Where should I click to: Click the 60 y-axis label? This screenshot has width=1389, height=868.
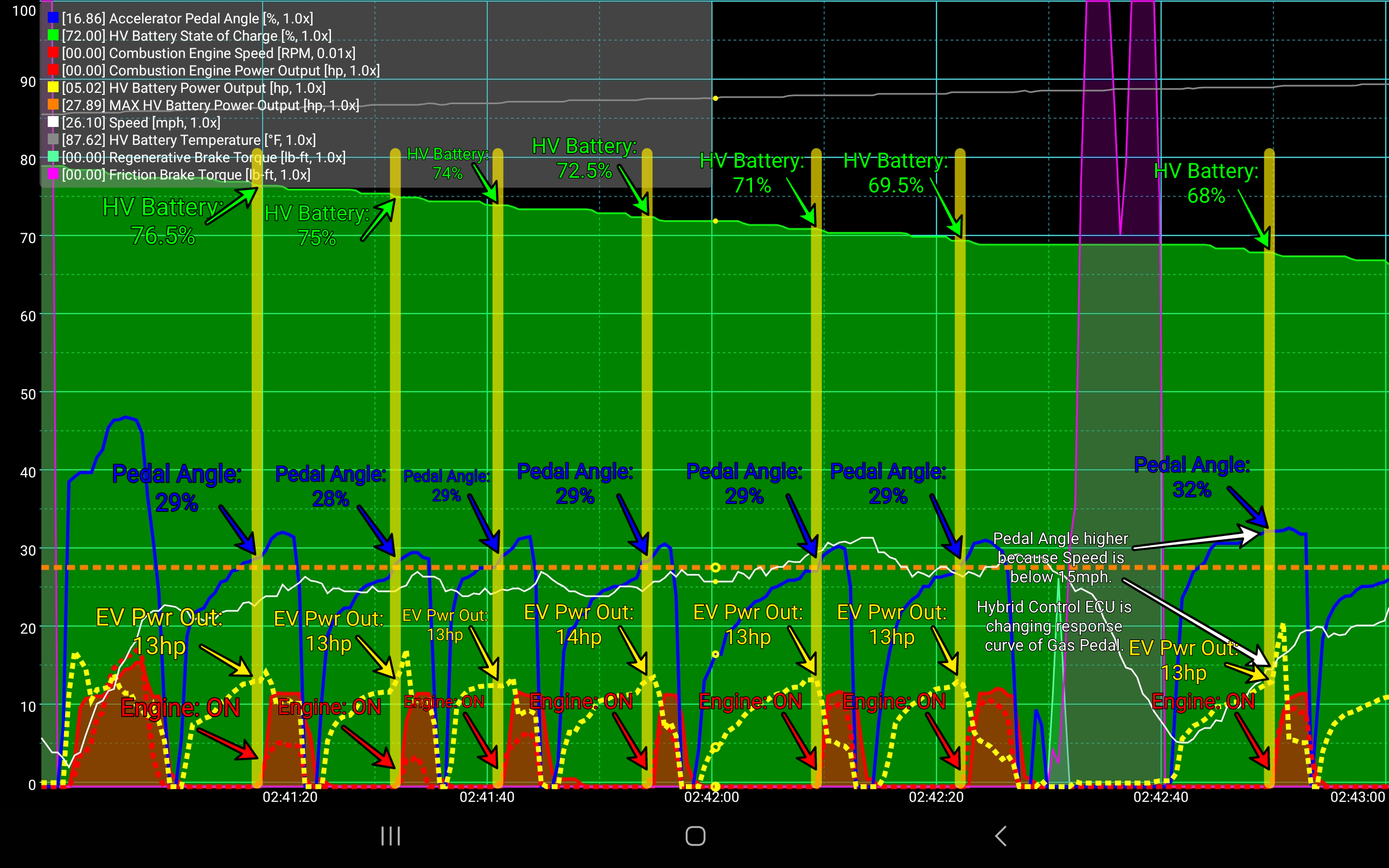coord(28,316)
